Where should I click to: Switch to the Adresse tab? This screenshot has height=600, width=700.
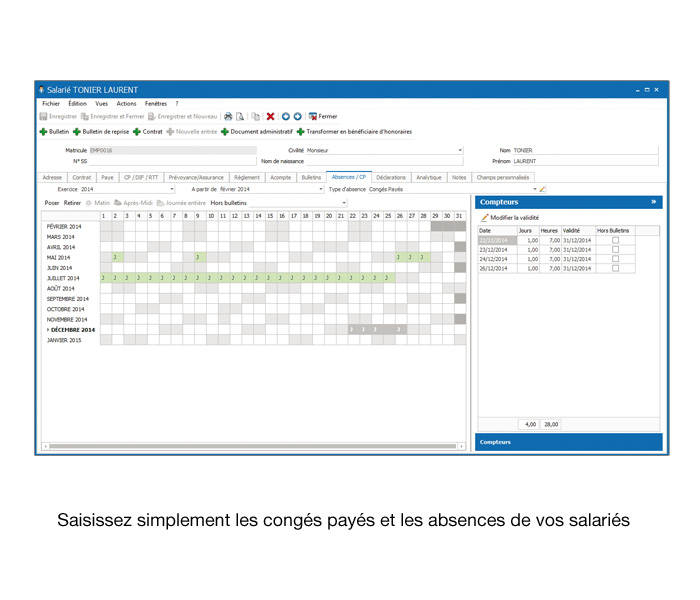pos(52,178)
